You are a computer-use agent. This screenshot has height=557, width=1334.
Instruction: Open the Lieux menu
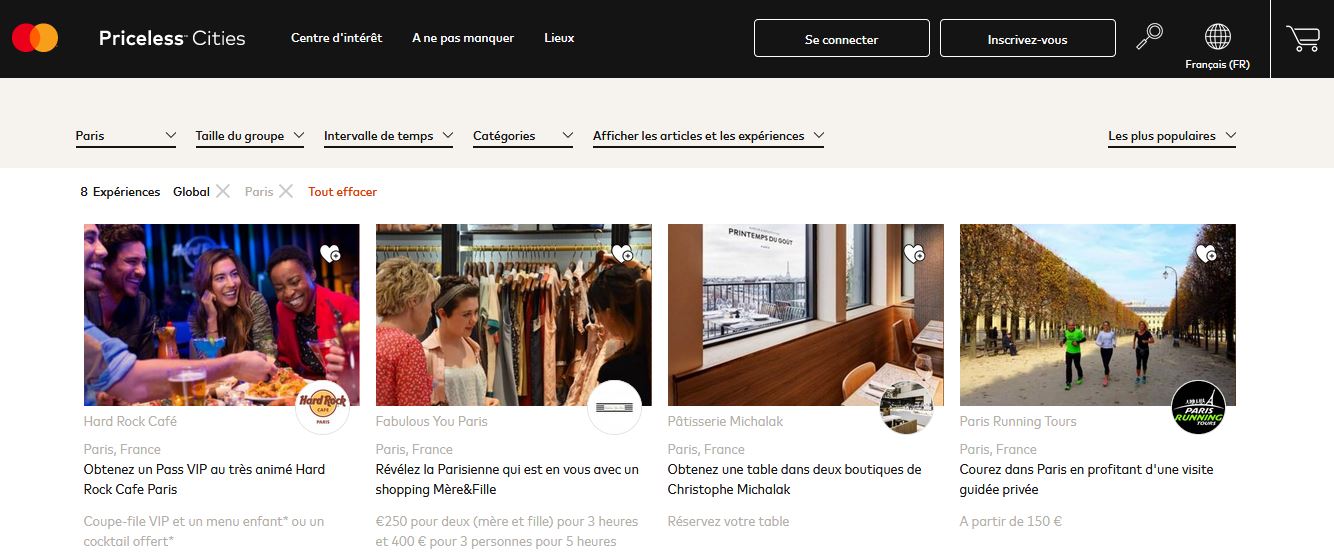click(x=559, y=38)
